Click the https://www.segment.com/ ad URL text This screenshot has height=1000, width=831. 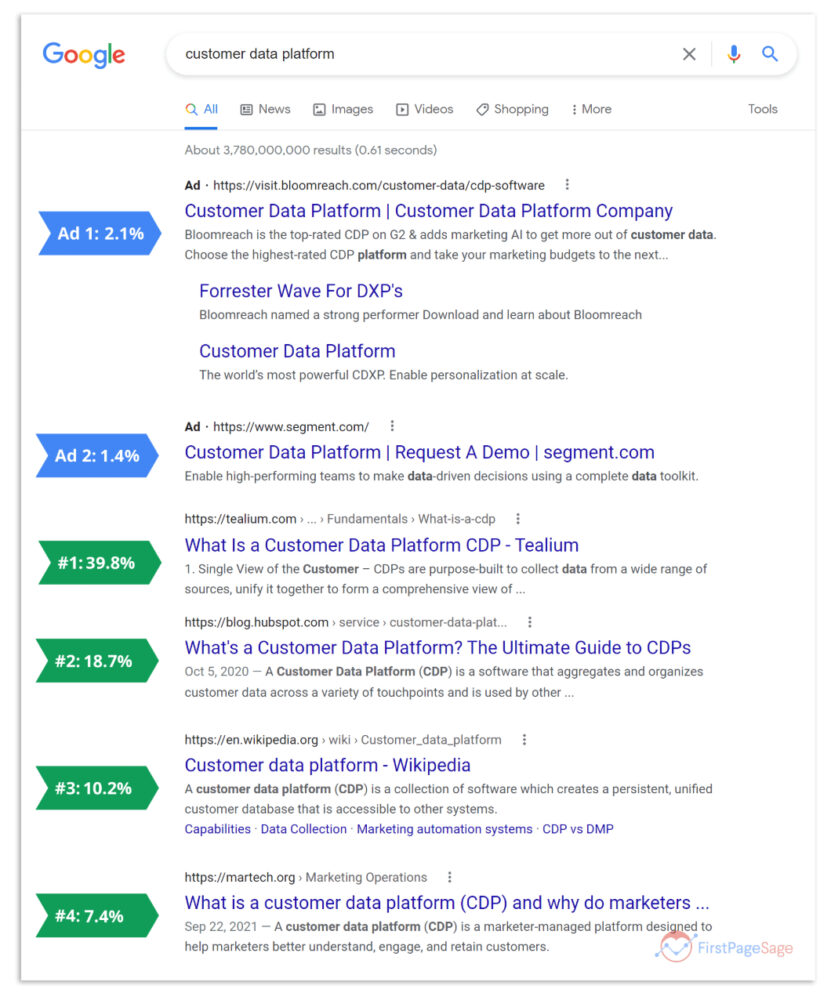(x=291, y=427)
